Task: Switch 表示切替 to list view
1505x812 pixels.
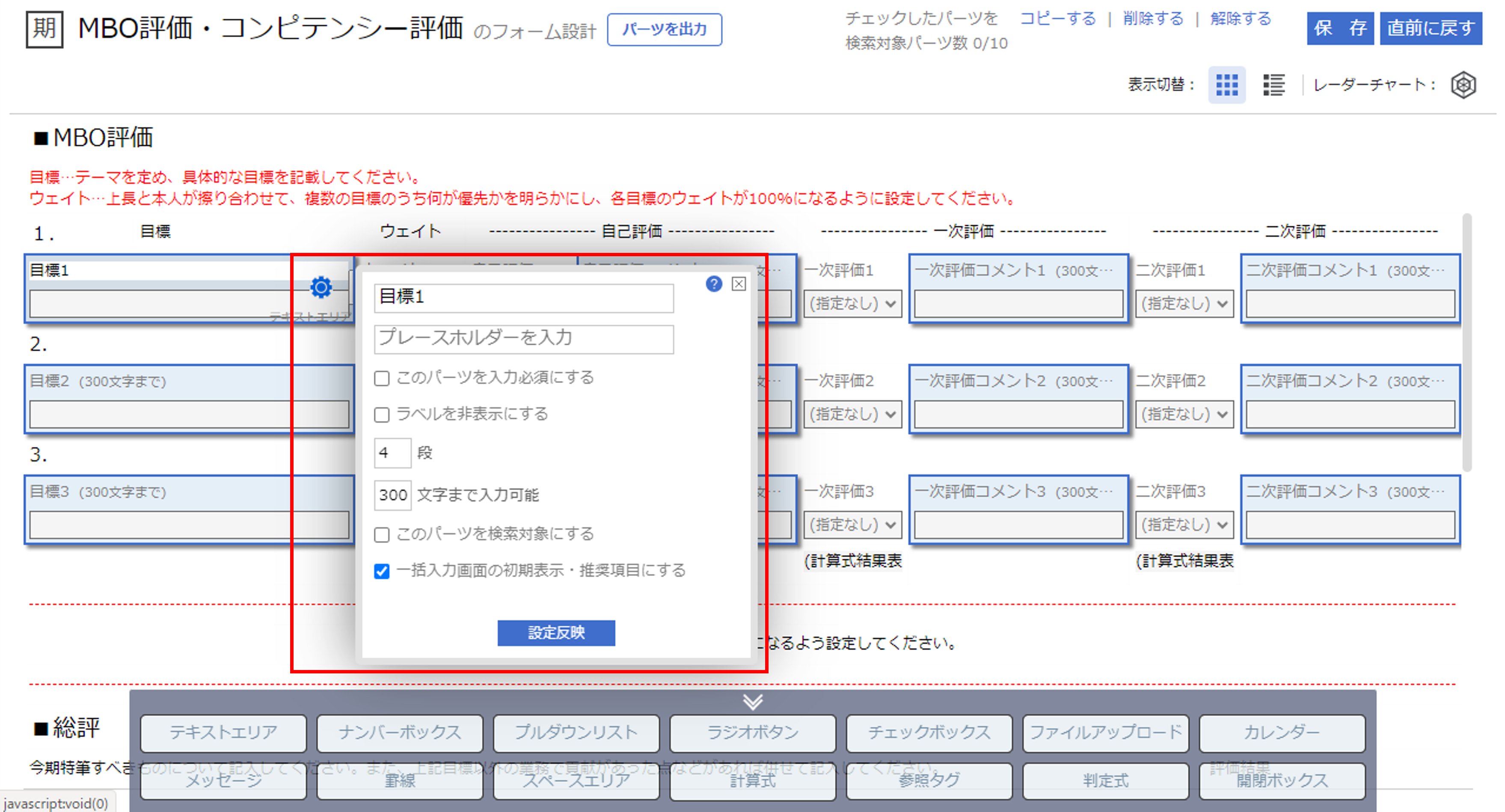Action: tap(1273, 85)
